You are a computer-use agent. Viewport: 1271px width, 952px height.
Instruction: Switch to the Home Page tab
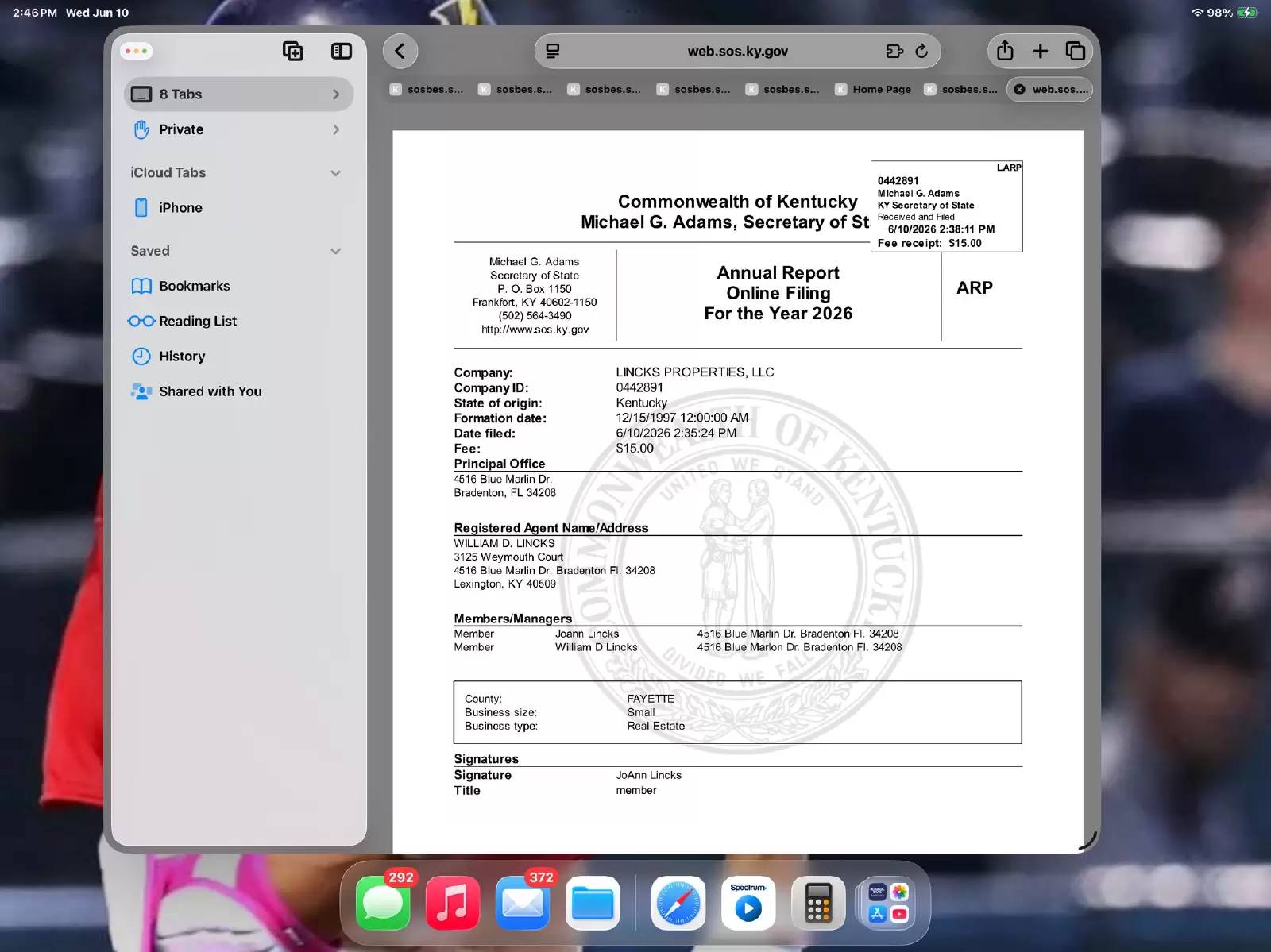[873, 90]
